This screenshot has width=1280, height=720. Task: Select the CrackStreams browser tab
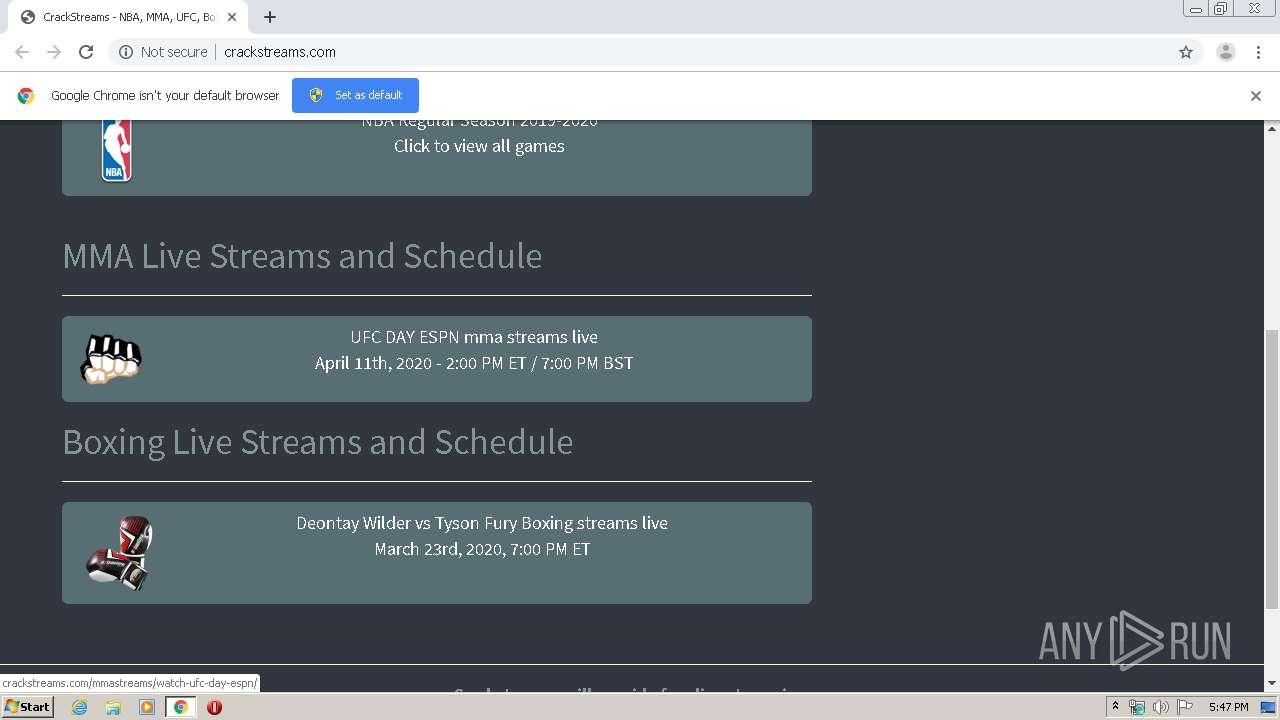click(127, 17)
